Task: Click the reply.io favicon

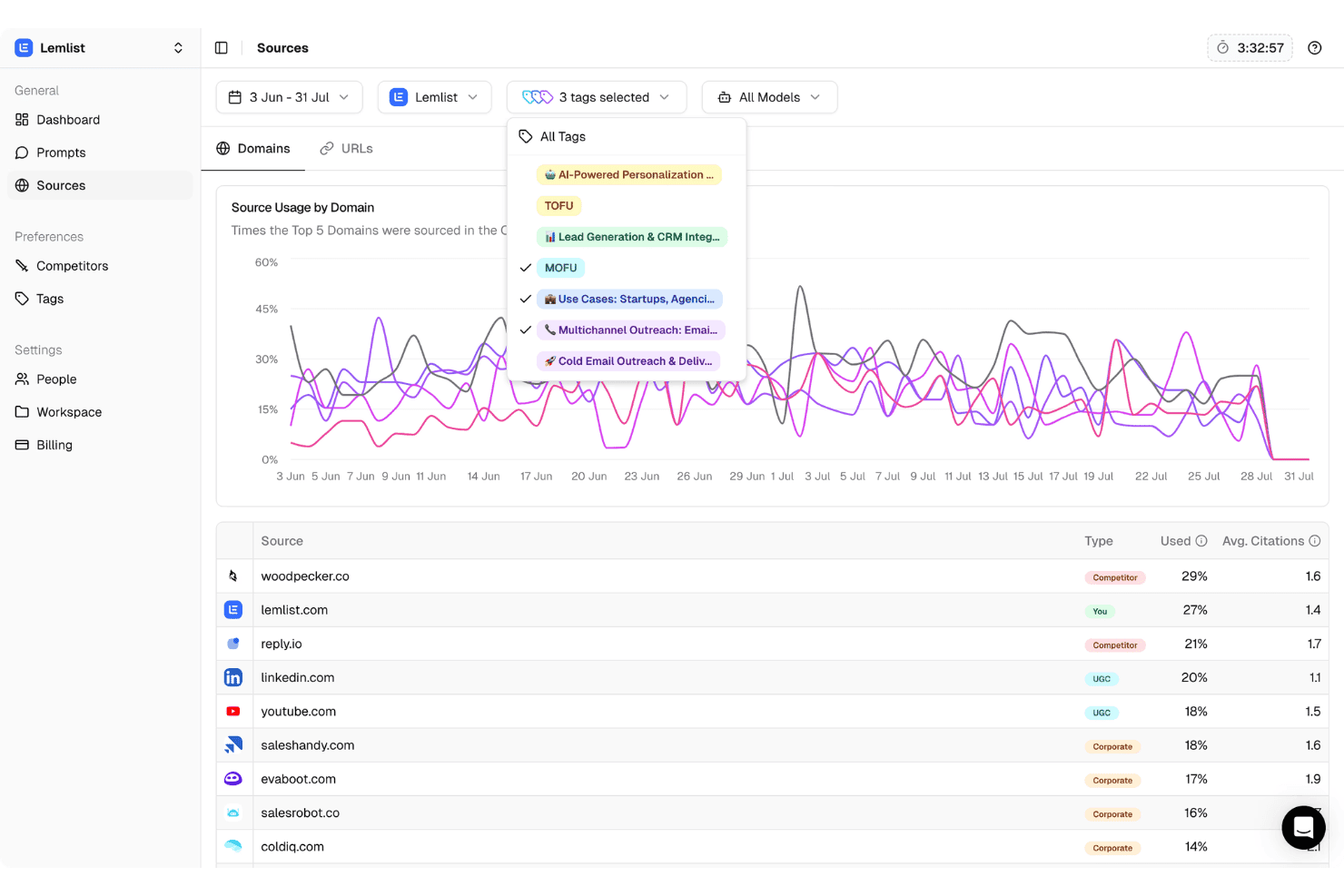Action: (233, 644)
